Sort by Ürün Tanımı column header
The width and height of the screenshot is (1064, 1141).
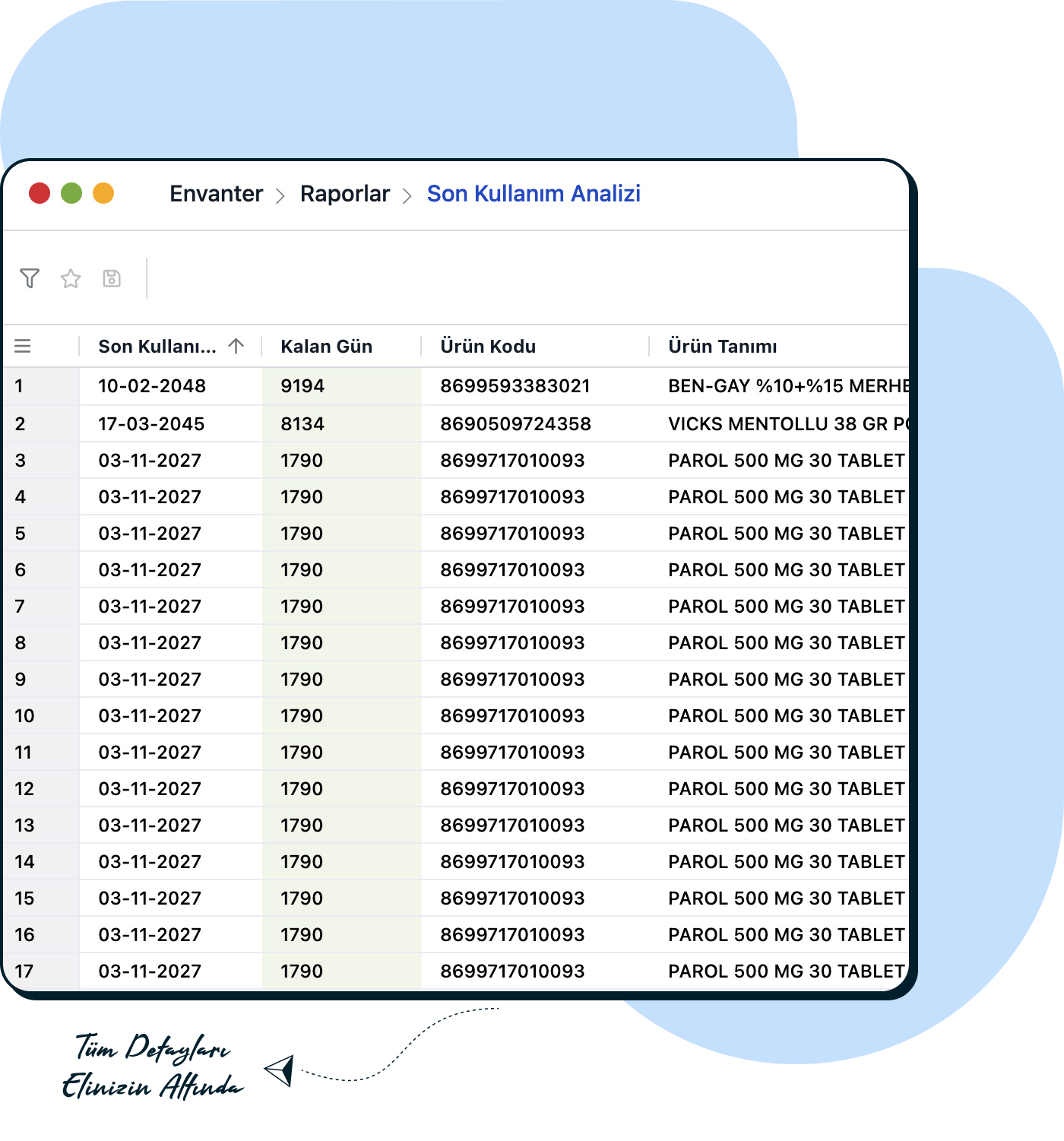(722, 347)
